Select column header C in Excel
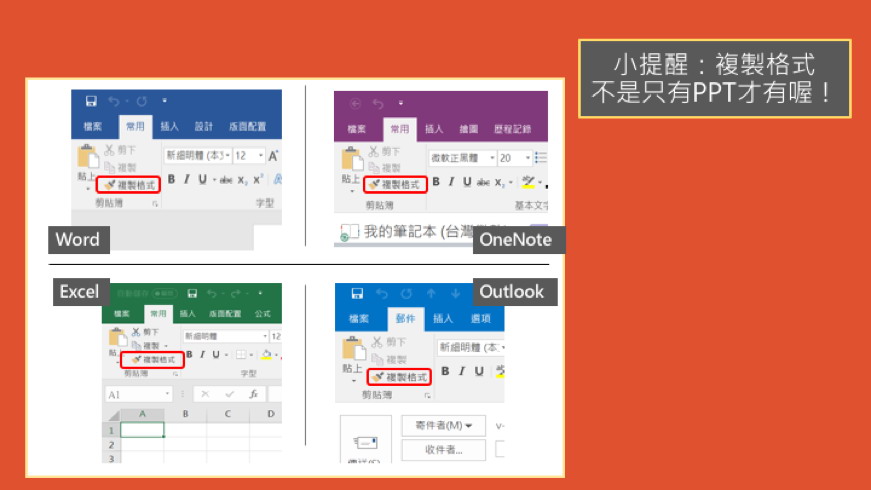 pyautogui.click(x=228, y=414)
